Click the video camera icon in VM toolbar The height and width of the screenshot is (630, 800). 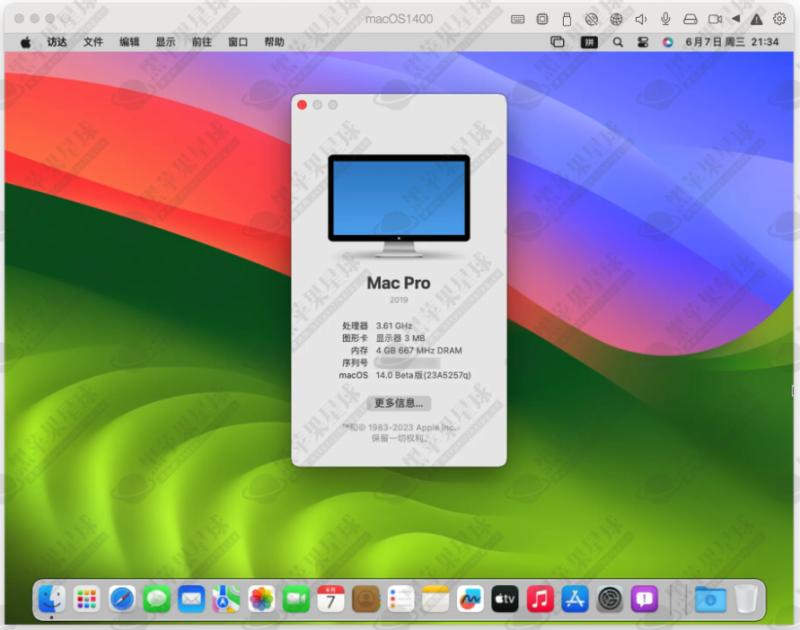click(715, 19)
